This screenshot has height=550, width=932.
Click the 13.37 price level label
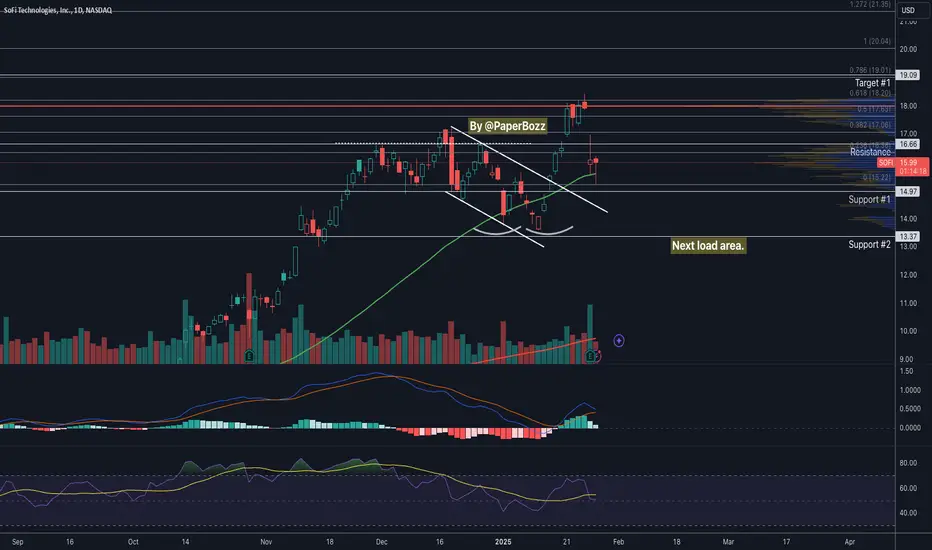tap(908, 237)
